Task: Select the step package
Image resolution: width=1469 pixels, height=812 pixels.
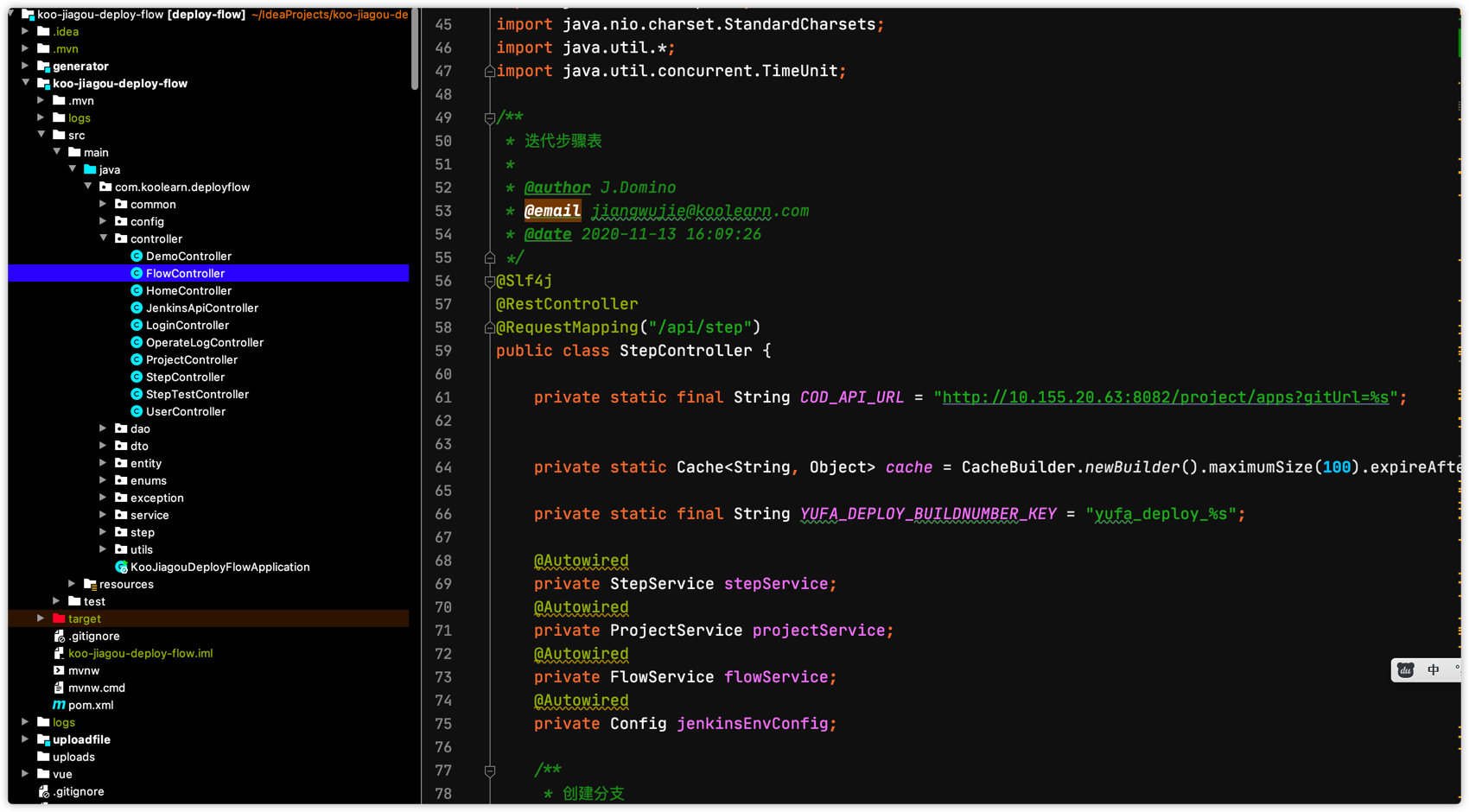Action: (143, 532)
